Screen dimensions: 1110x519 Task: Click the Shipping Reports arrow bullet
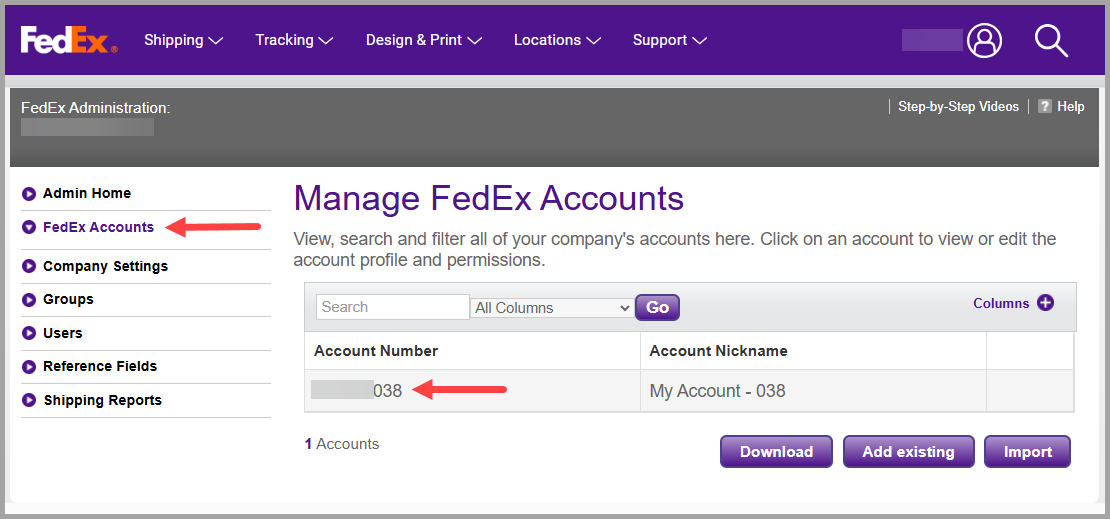[29, 400]
